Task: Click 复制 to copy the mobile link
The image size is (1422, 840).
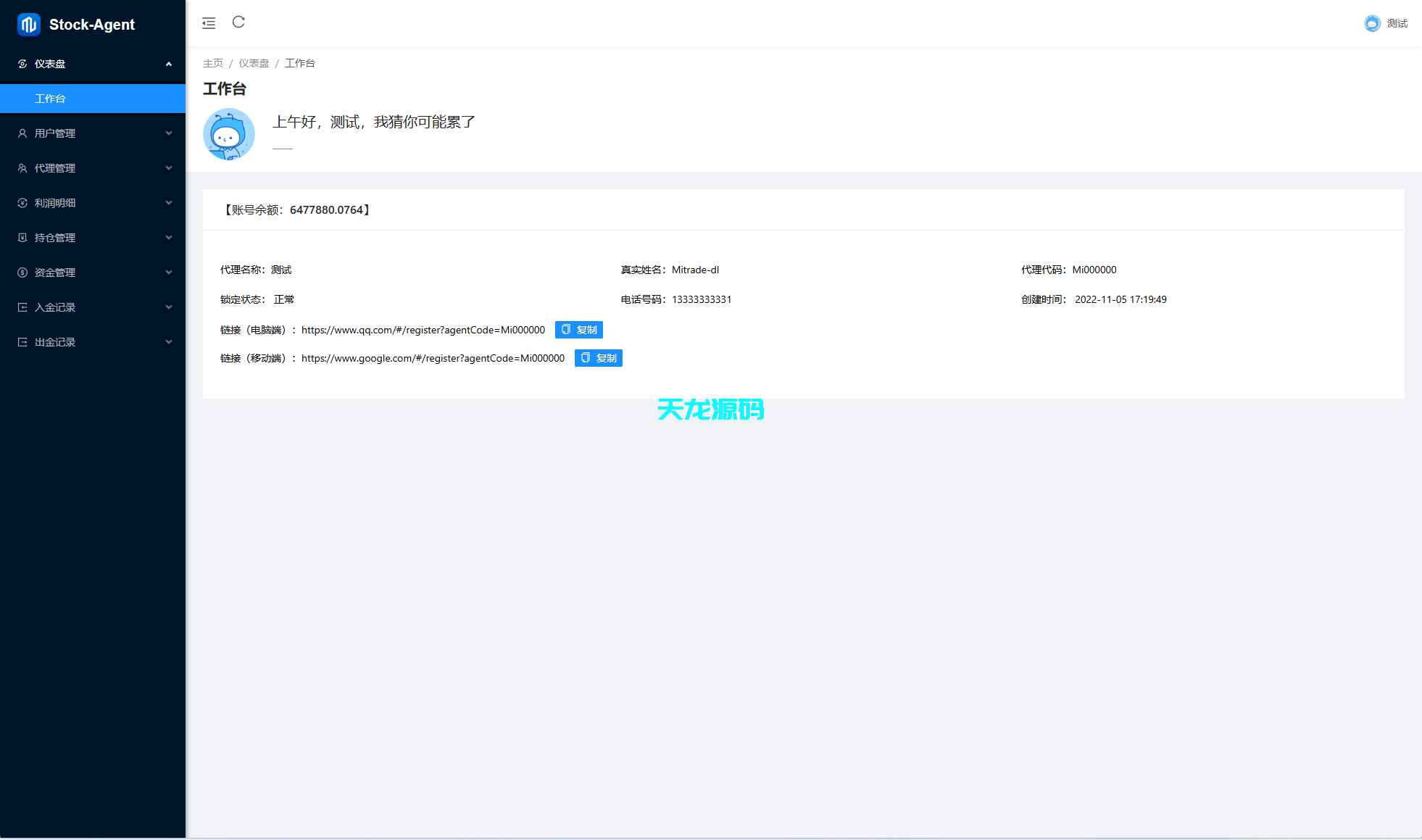Action: point(598,357)
